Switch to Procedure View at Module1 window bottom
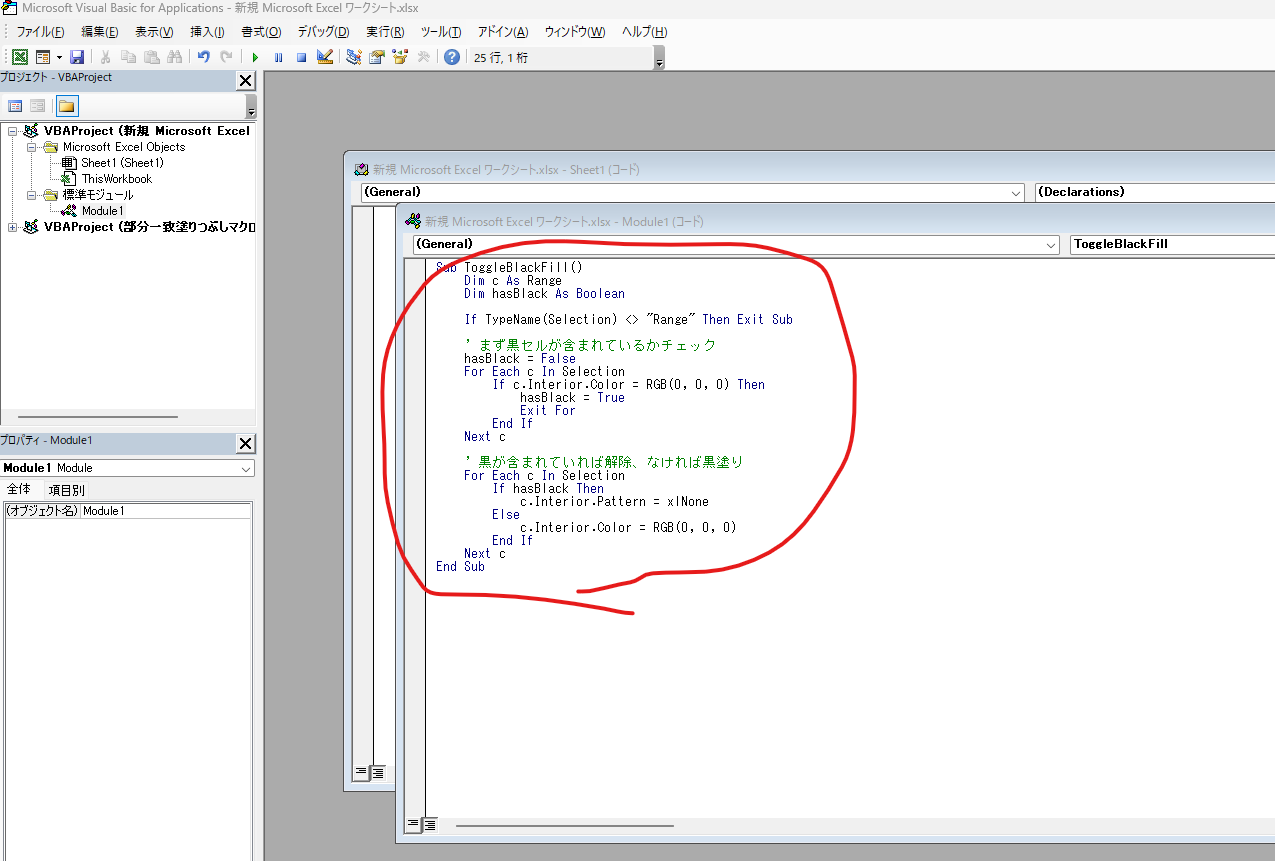The height and width of the screenshot is (861, 1275). 413,824
